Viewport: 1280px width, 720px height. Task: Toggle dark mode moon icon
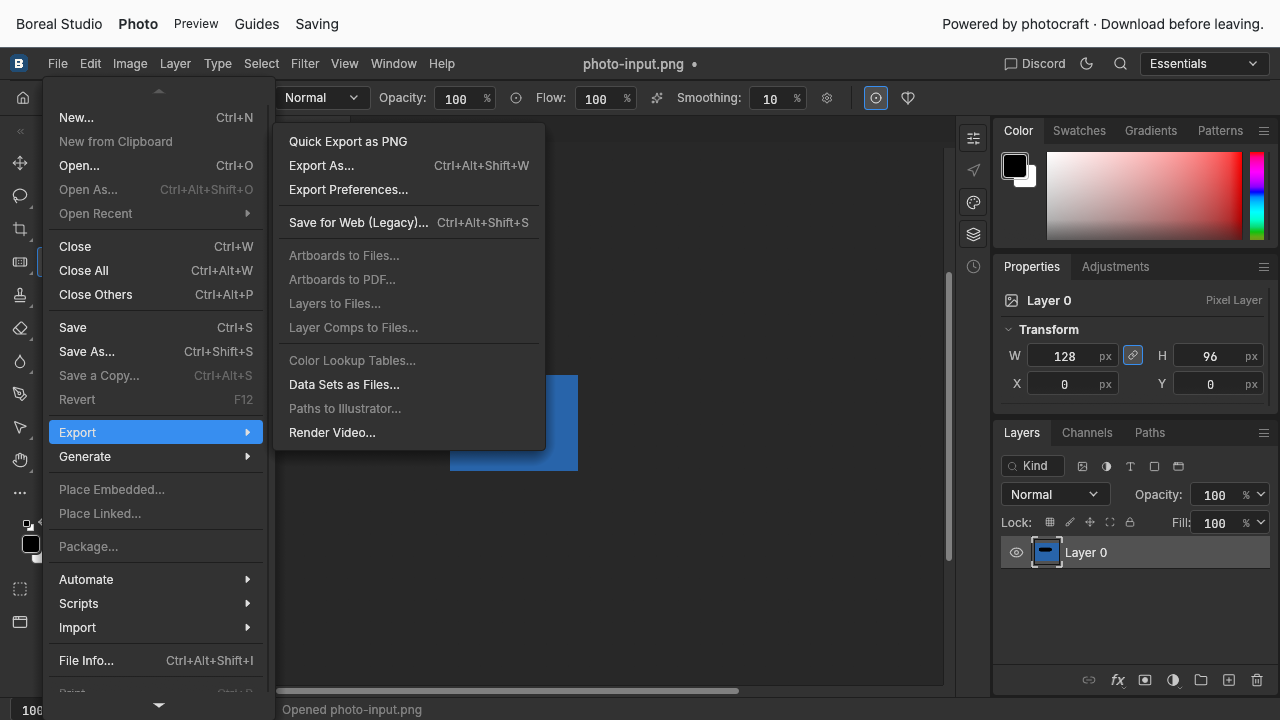tap(1087, 63)
